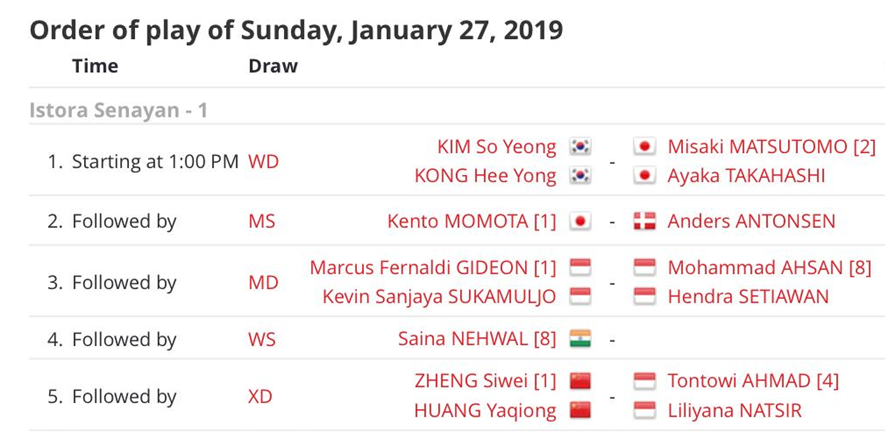
Task: Click Japan flag beside Kento MOMOTA
Action: [x=580, y=222]
